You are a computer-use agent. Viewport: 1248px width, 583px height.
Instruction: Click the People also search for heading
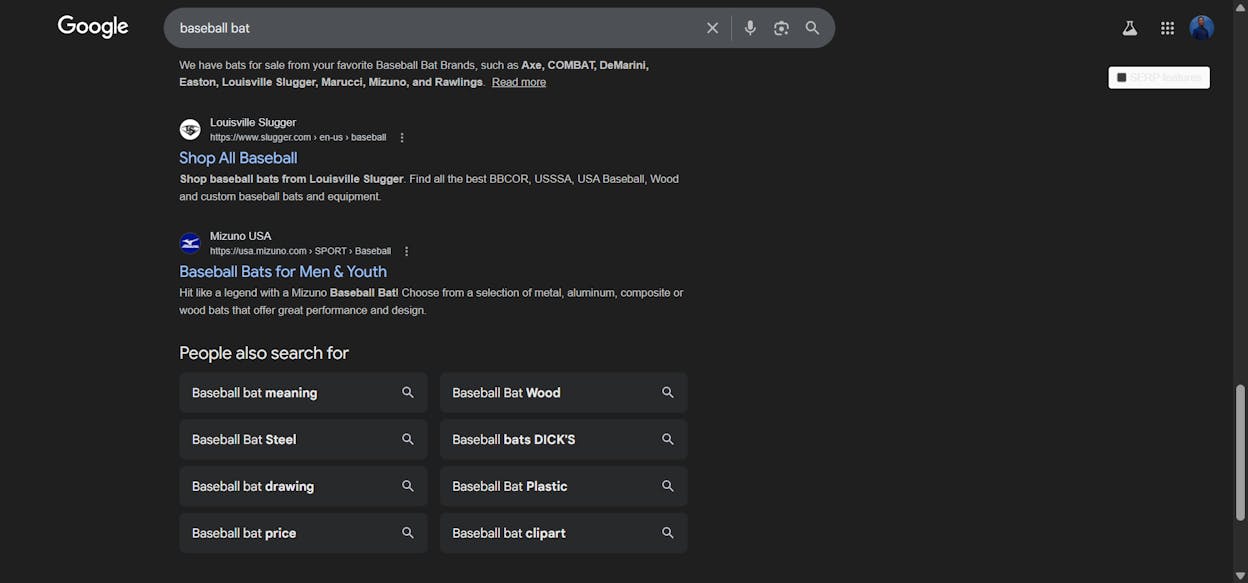[264, 353]
